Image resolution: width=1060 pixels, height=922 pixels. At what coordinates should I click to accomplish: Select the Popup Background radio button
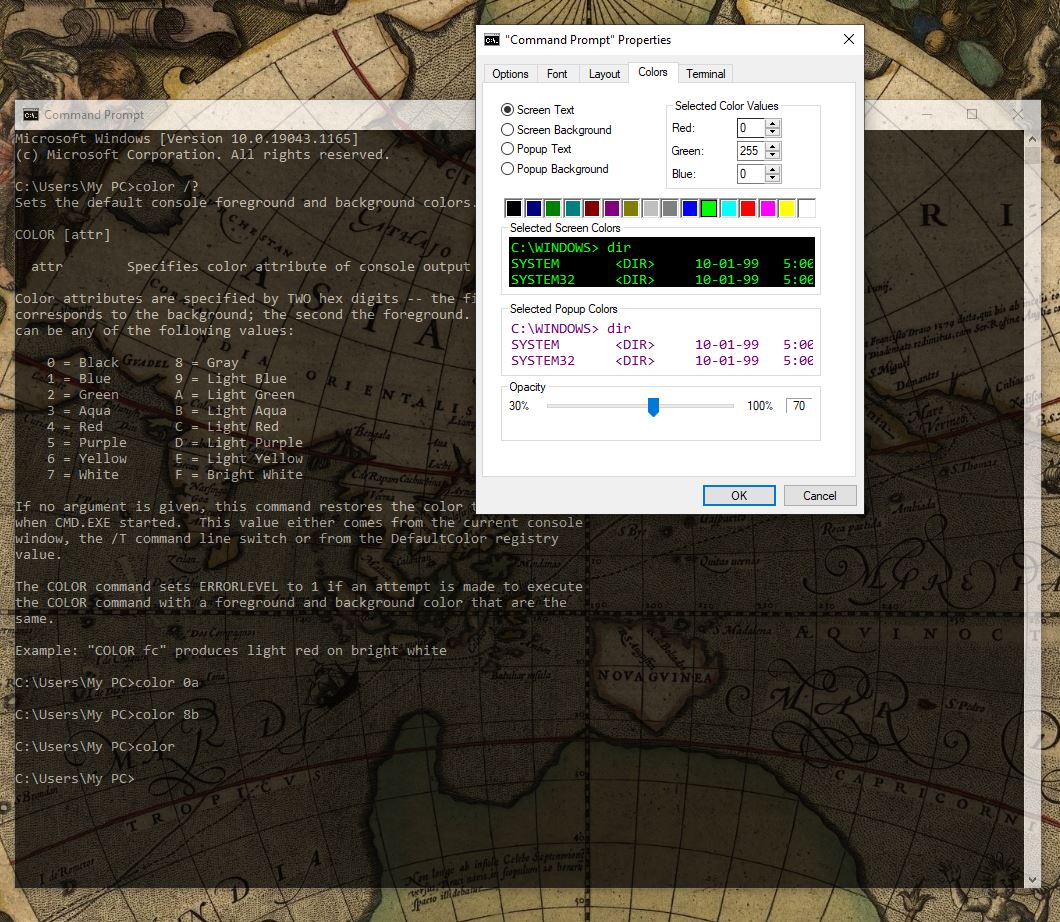click(x=509, y=169)
